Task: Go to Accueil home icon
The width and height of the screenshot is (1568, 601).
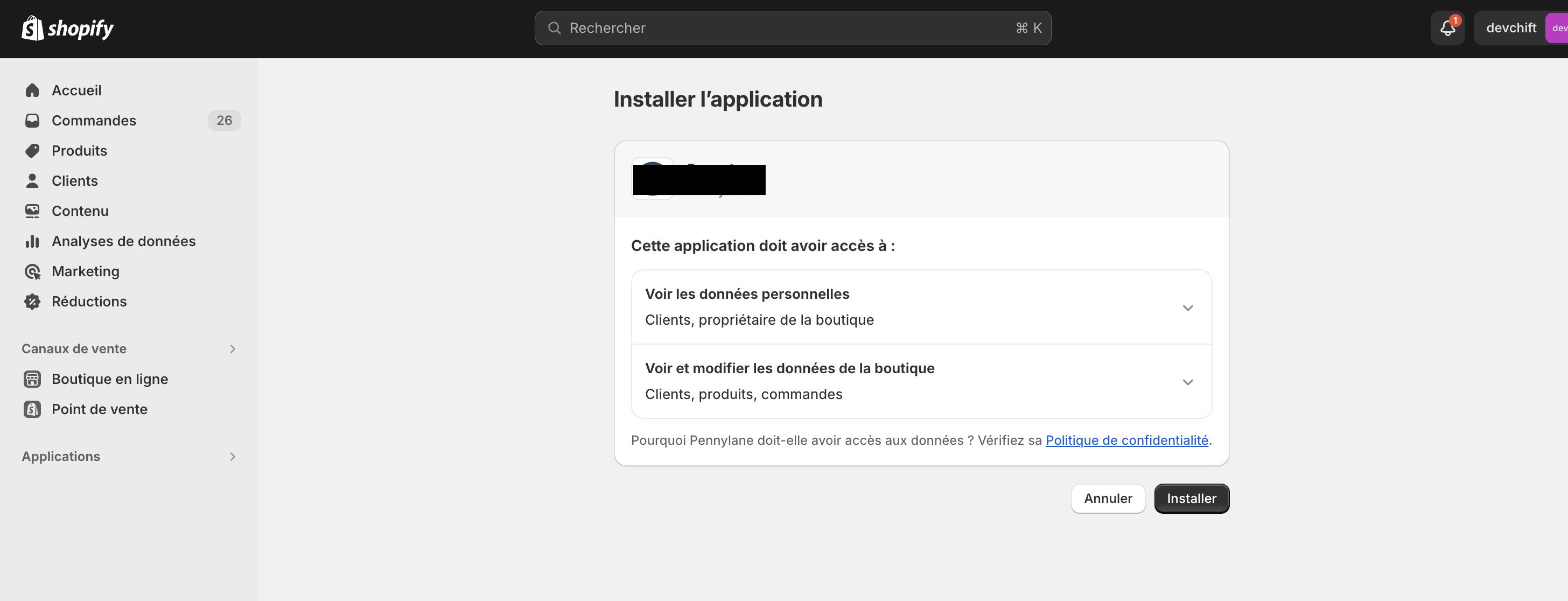Action: tap(32, 90)
